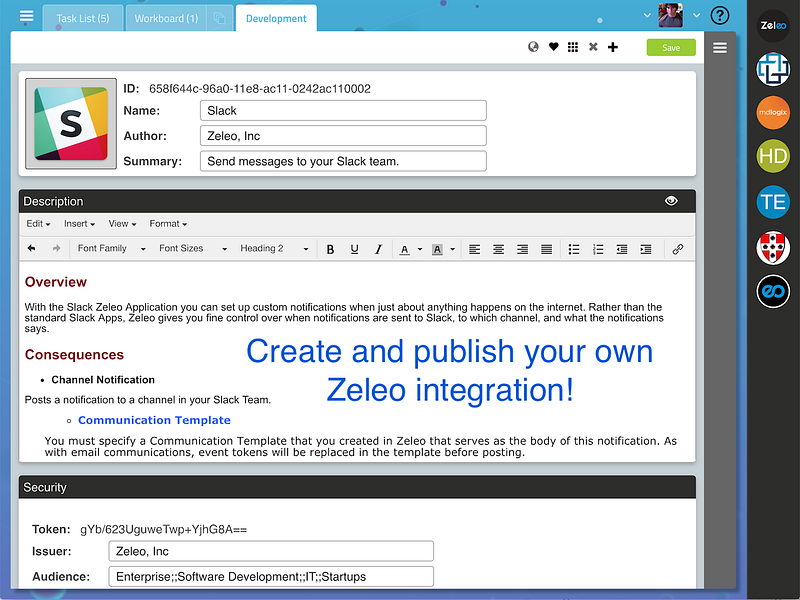Image resolution: width=800 pixels, height=600 pixels.
Task: Apply the text color button
Action: [404, 249]
